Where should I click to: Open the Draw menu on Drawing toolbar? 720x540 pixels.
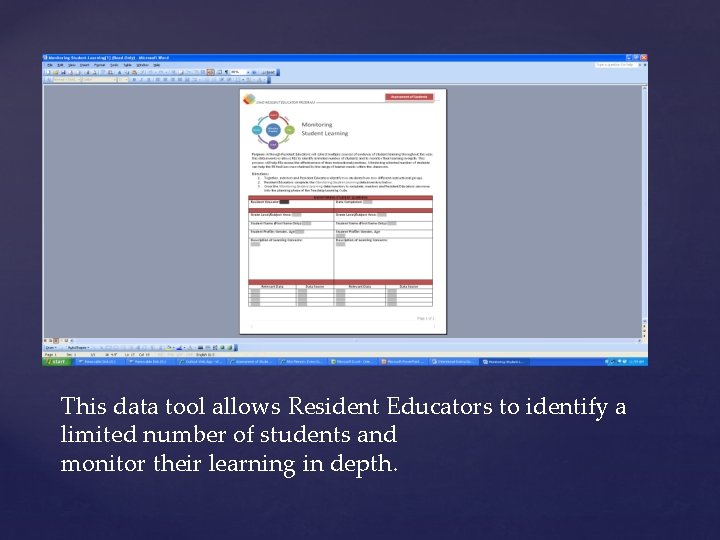point(51,348)
